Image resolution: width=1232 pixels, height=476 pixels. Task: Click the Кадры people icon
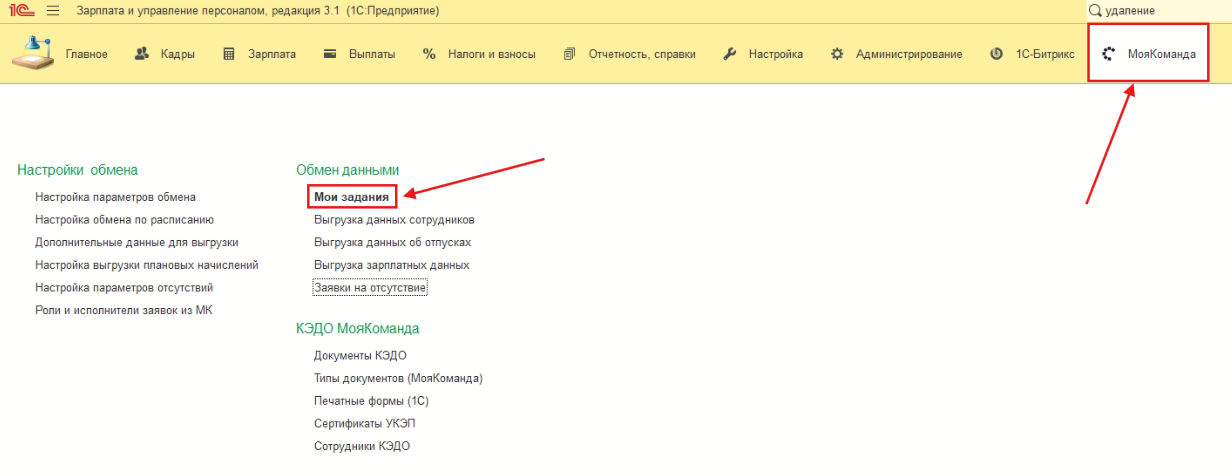pos(141,54)
